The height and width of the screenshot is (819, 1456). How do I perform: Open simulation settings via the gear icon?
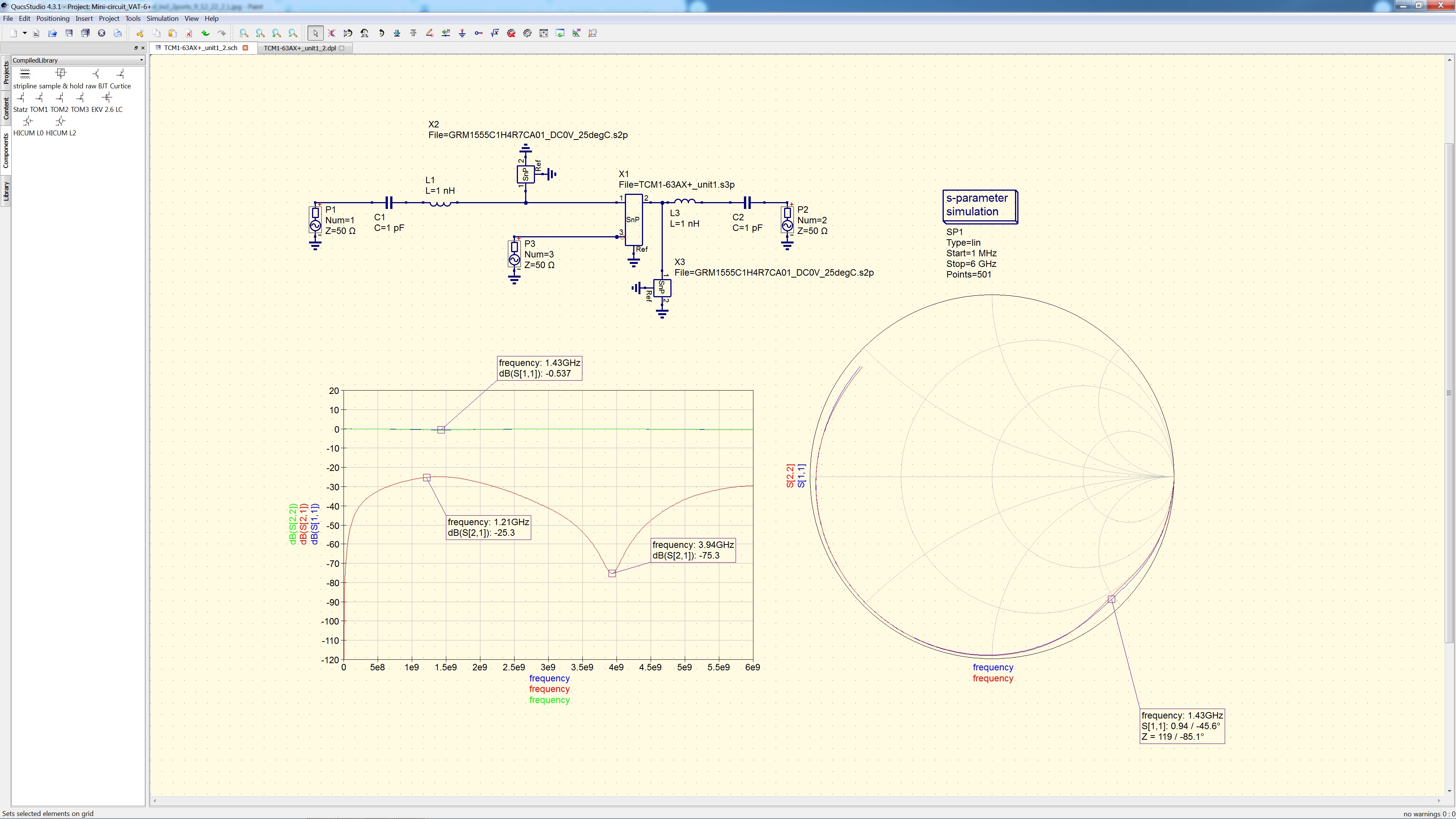527,33
